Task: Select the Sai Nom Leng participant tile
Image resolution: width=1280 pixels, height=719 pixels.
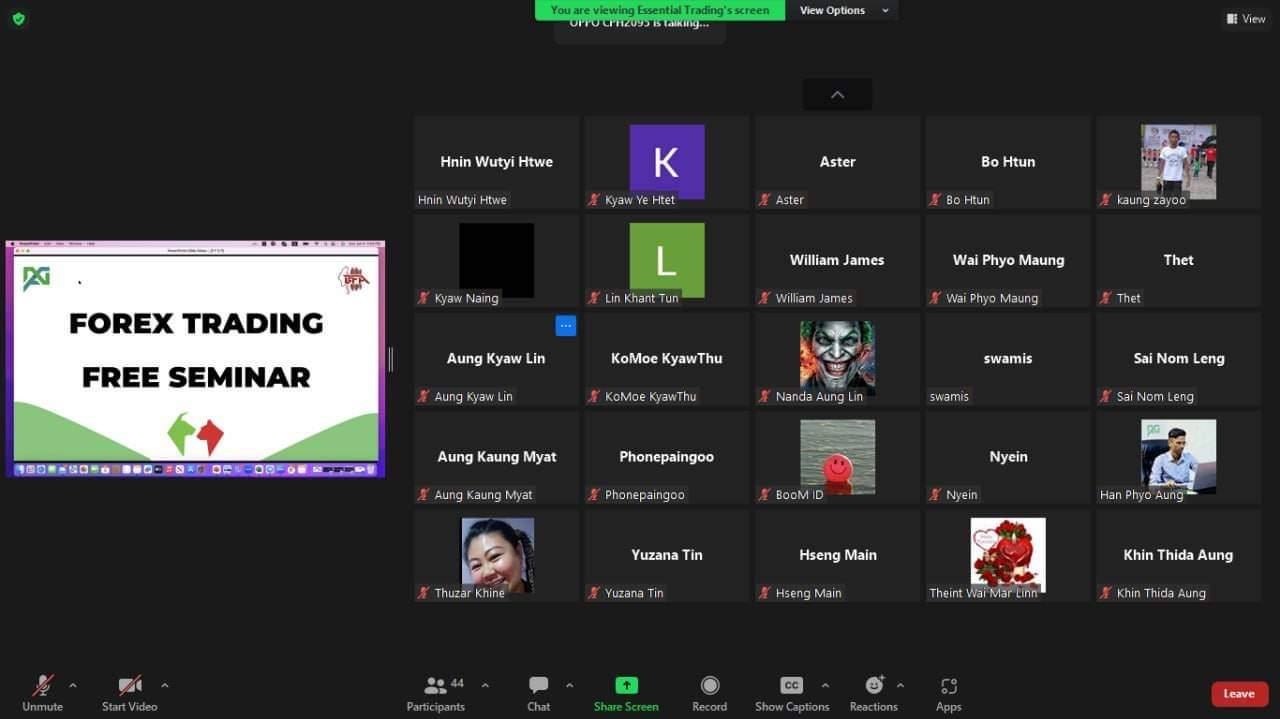Action: click(x=1178, y=358)
